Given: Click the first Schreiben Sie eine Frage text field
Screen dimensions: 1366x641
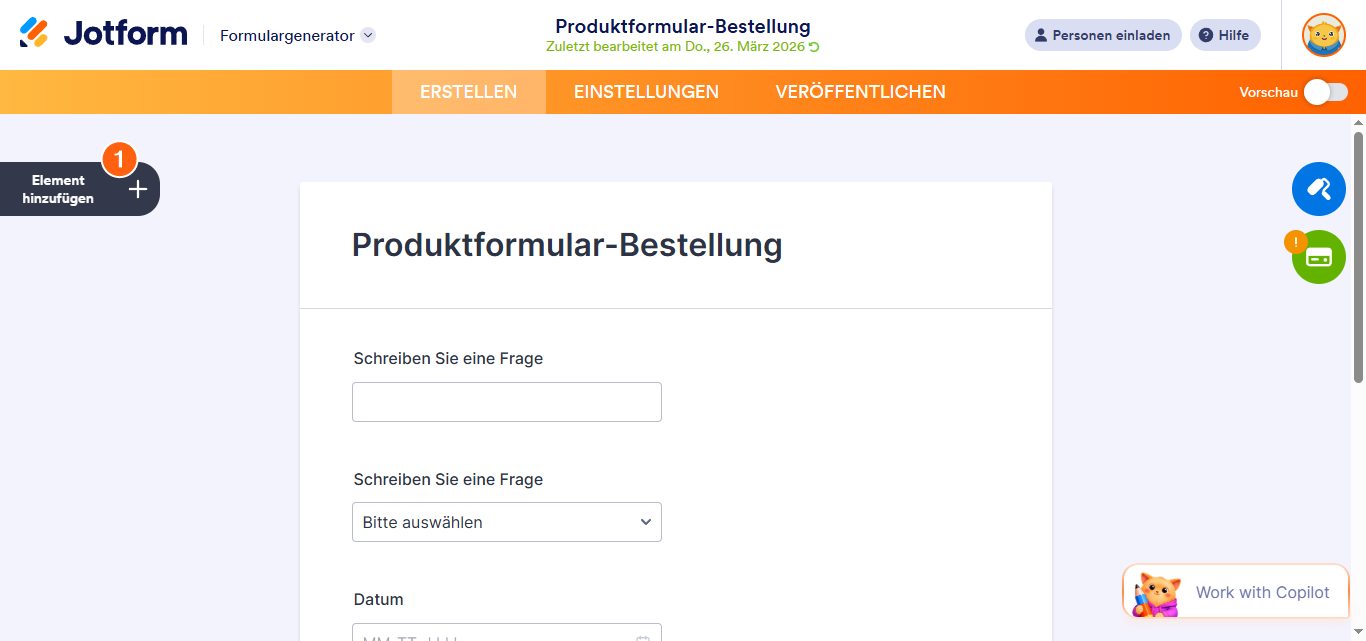Looking at the screenshot, I should pos(506,401).
